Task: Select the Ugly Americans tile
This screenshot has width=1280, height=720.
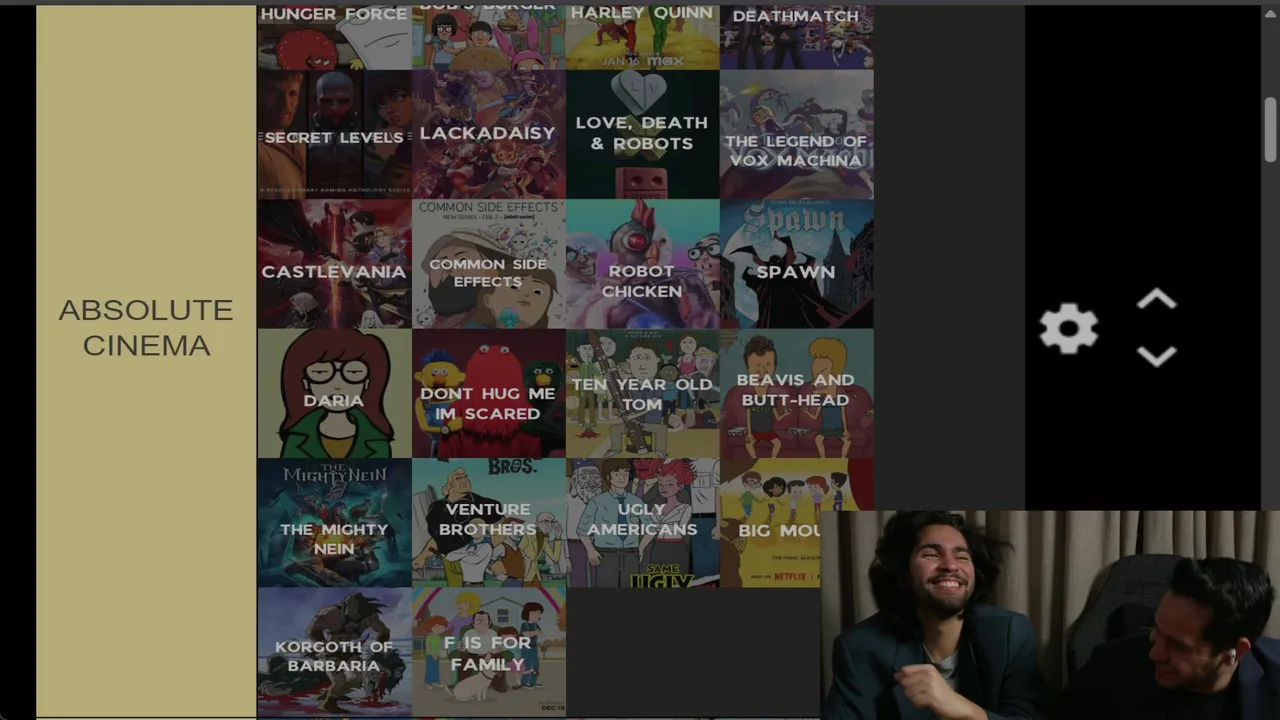Action: tap(642, 522)
